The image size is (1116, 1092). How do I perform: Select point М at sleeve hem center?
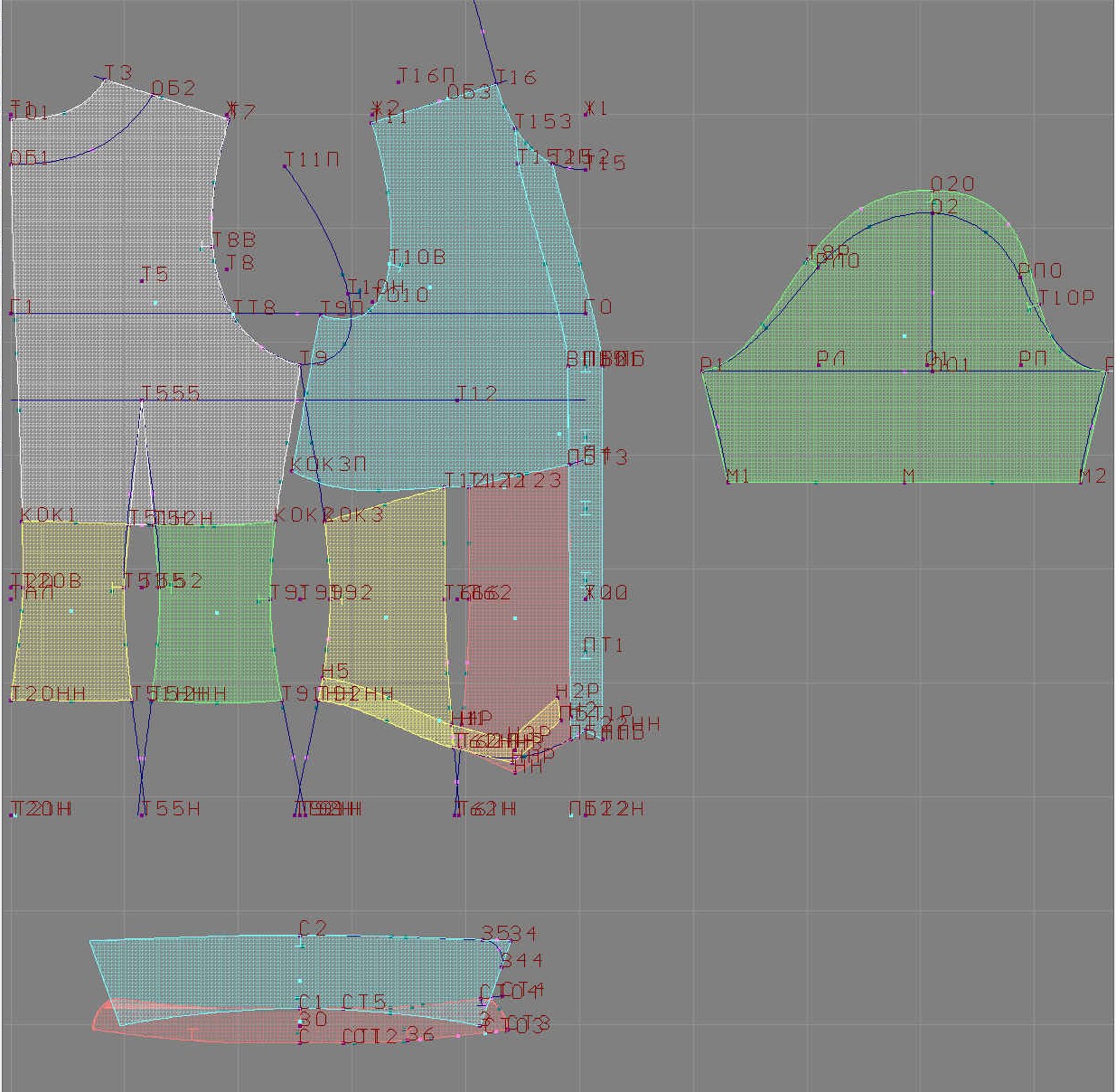click(x=905, y=481)
